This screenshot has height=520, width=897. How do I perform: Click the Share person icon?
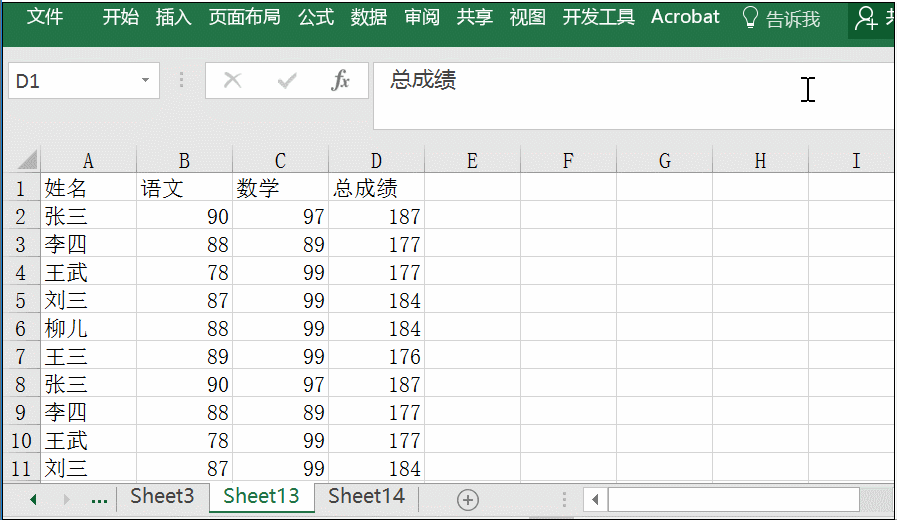tap(866, 18)
